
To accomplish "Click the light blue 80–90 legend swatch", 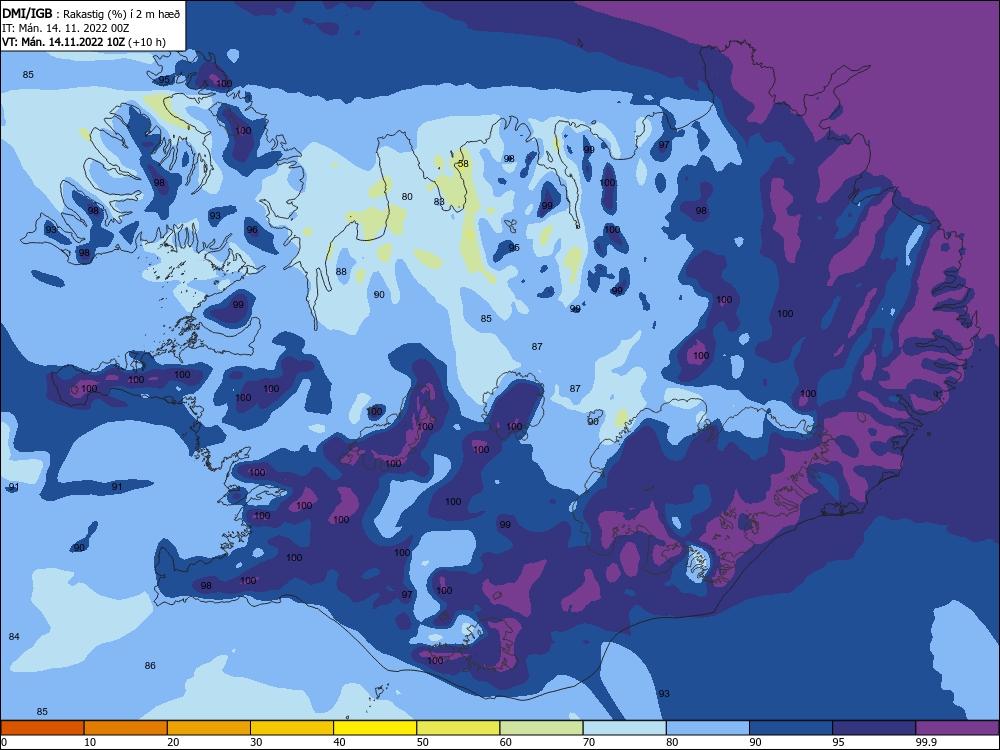I will (708, 728).
